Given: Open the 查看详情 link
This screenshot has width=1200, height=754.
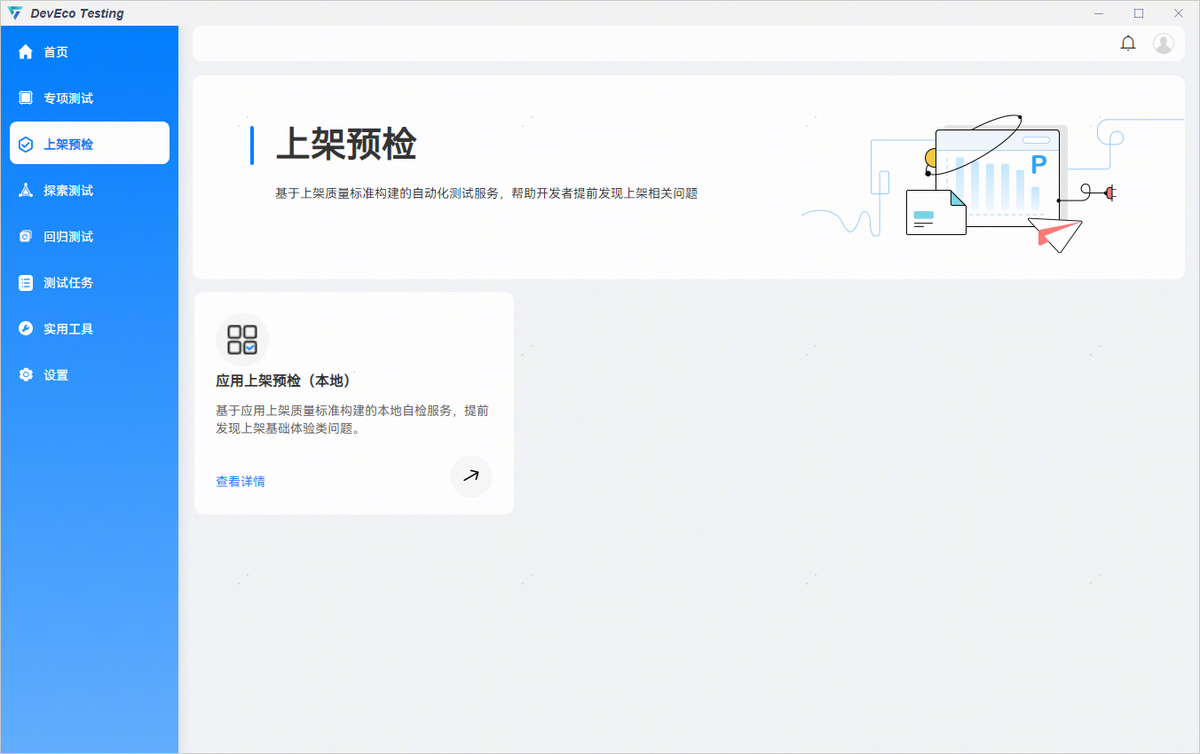Looking at the screenshot, I should tap(240, 481).
